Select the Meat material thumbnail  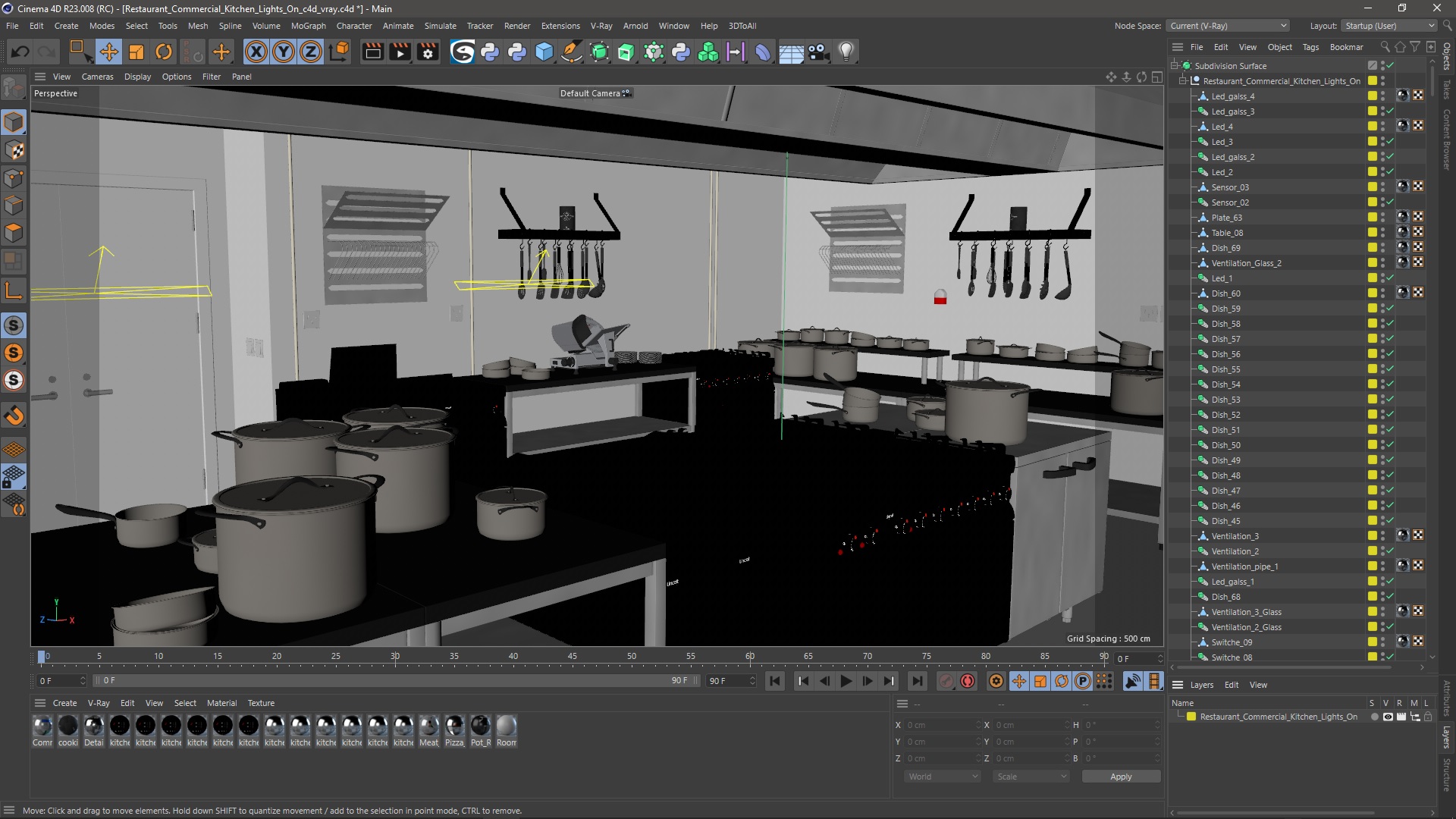click(x=429, y=726)
